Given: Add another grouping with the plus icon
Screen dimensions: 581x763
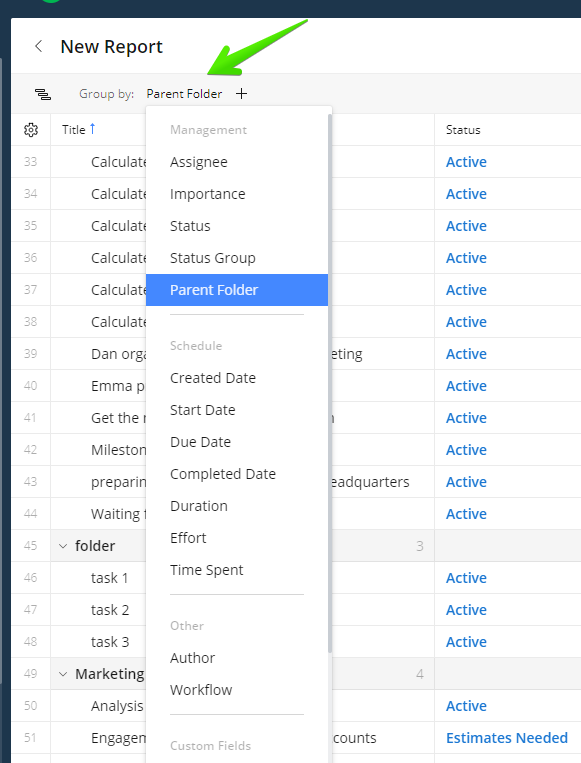Looking at the screenshot, I should [x=241, y=93].
